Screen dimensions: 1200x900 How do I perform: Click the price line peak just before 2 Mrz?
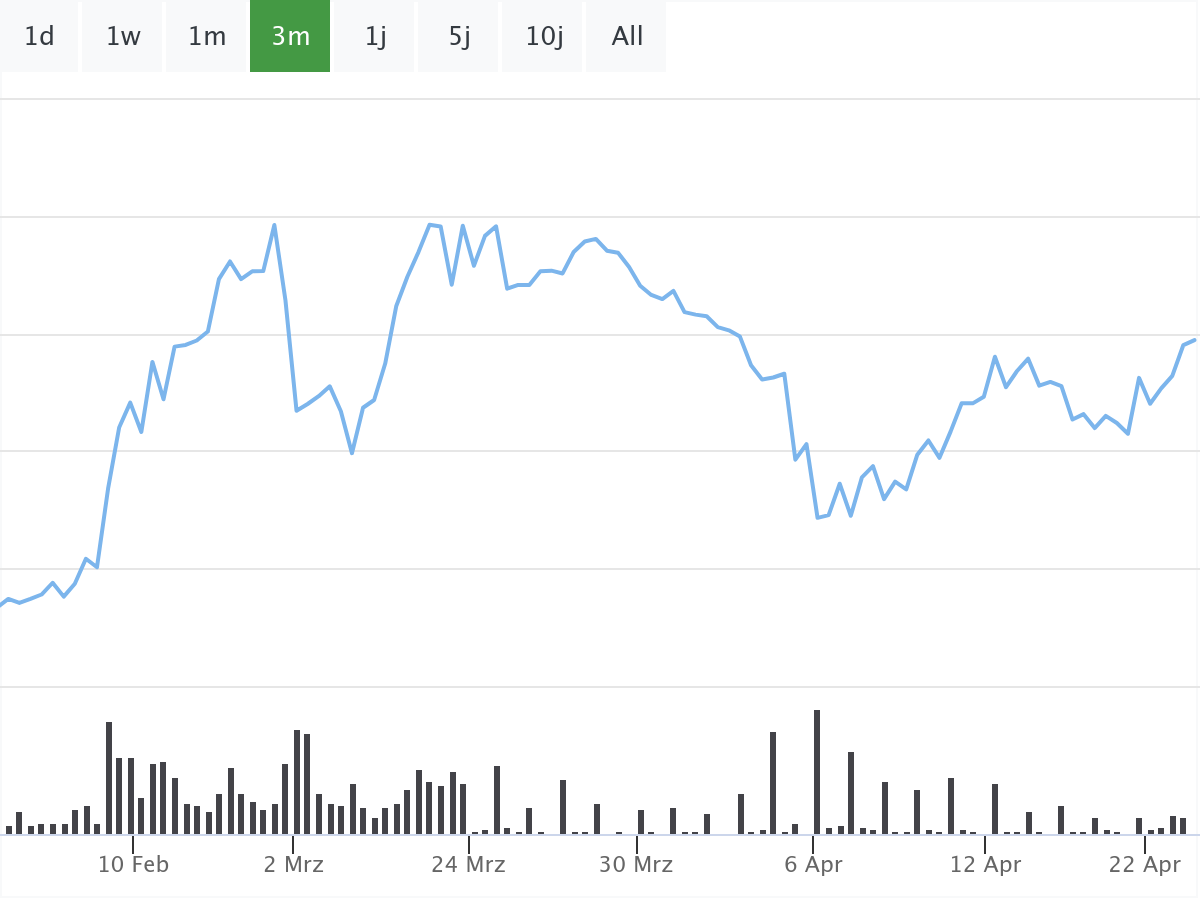274,225
